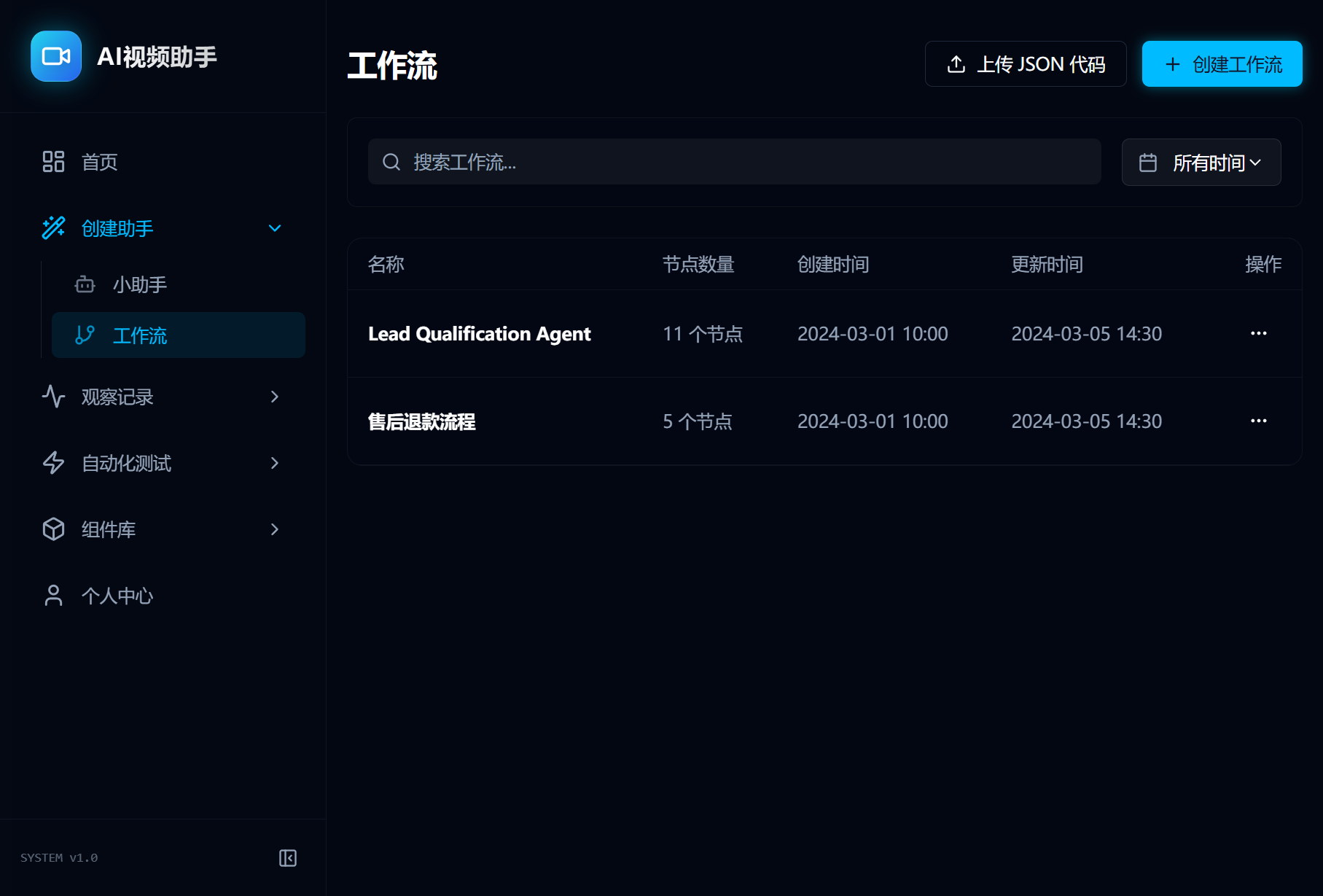Go to 首页 in sidebar
1323x896 pixels.
pyautogui.click(x=100, y=162)
